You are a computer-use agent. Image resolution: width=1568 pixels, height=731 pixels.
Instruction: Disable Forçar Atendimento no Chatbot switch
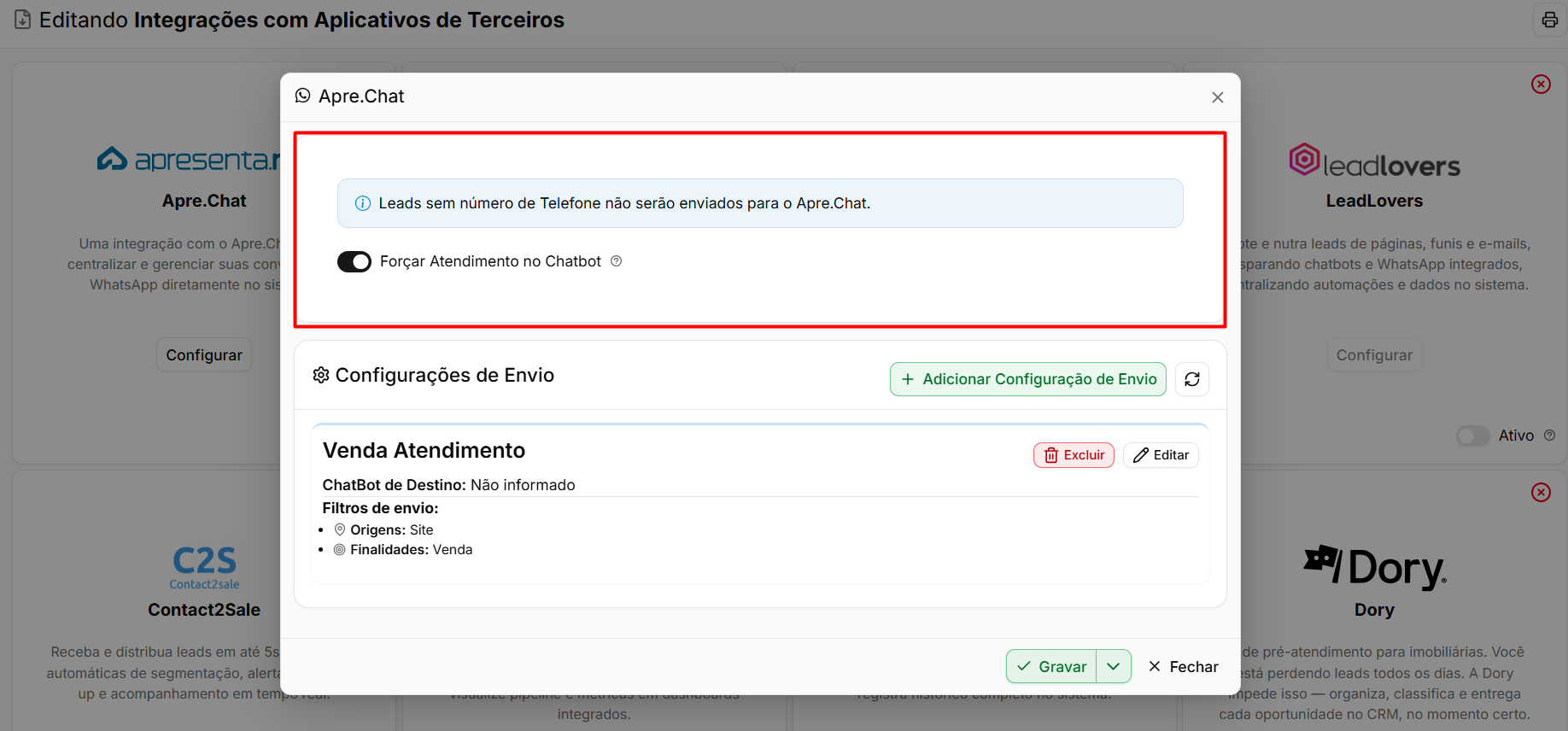click(354, 261)
